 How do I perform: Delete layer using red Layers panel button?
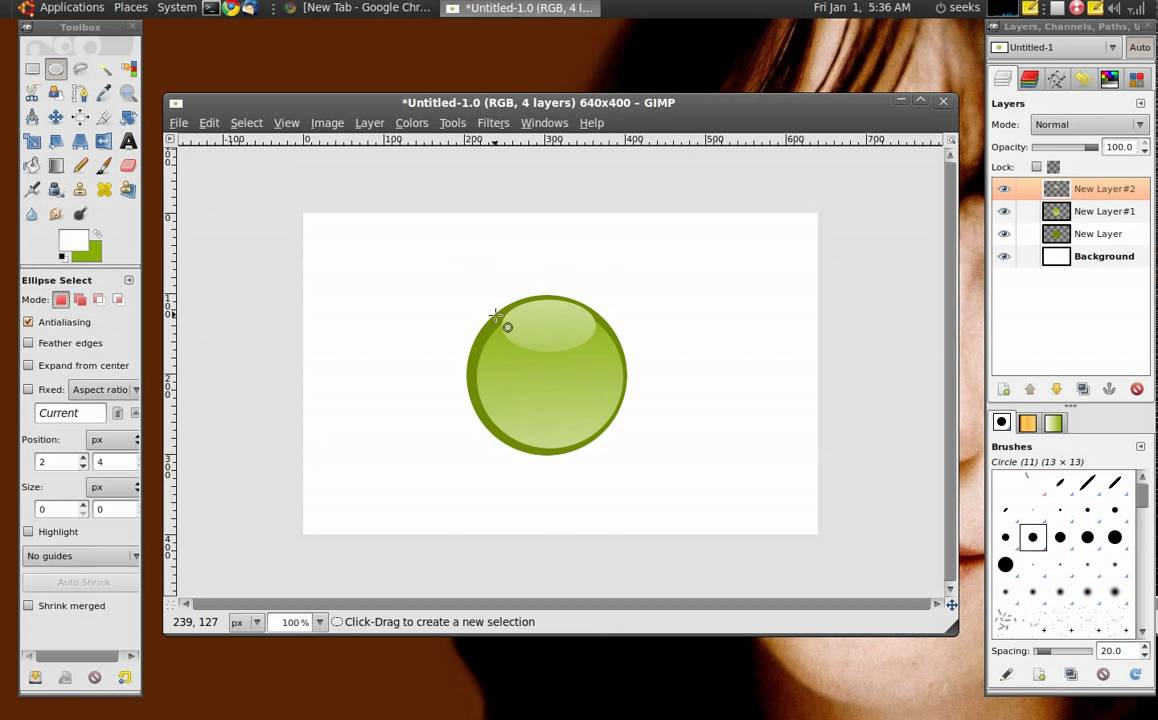pyautogui.click(x=1137, y=389)
